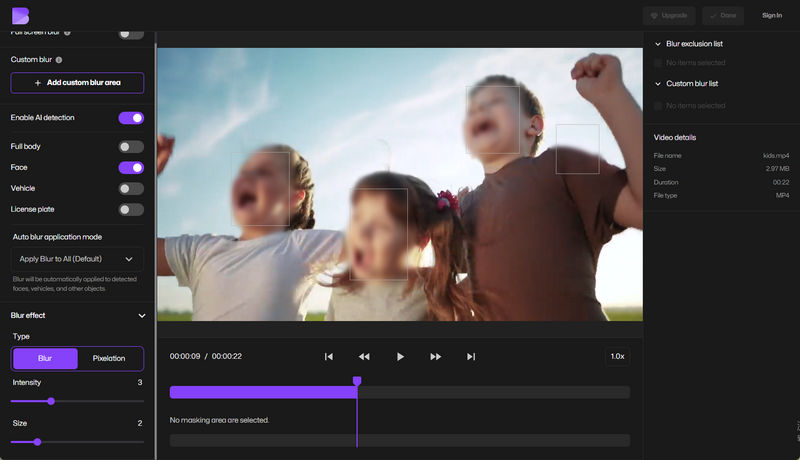Click the Video details heading

(x=674, y=138)
